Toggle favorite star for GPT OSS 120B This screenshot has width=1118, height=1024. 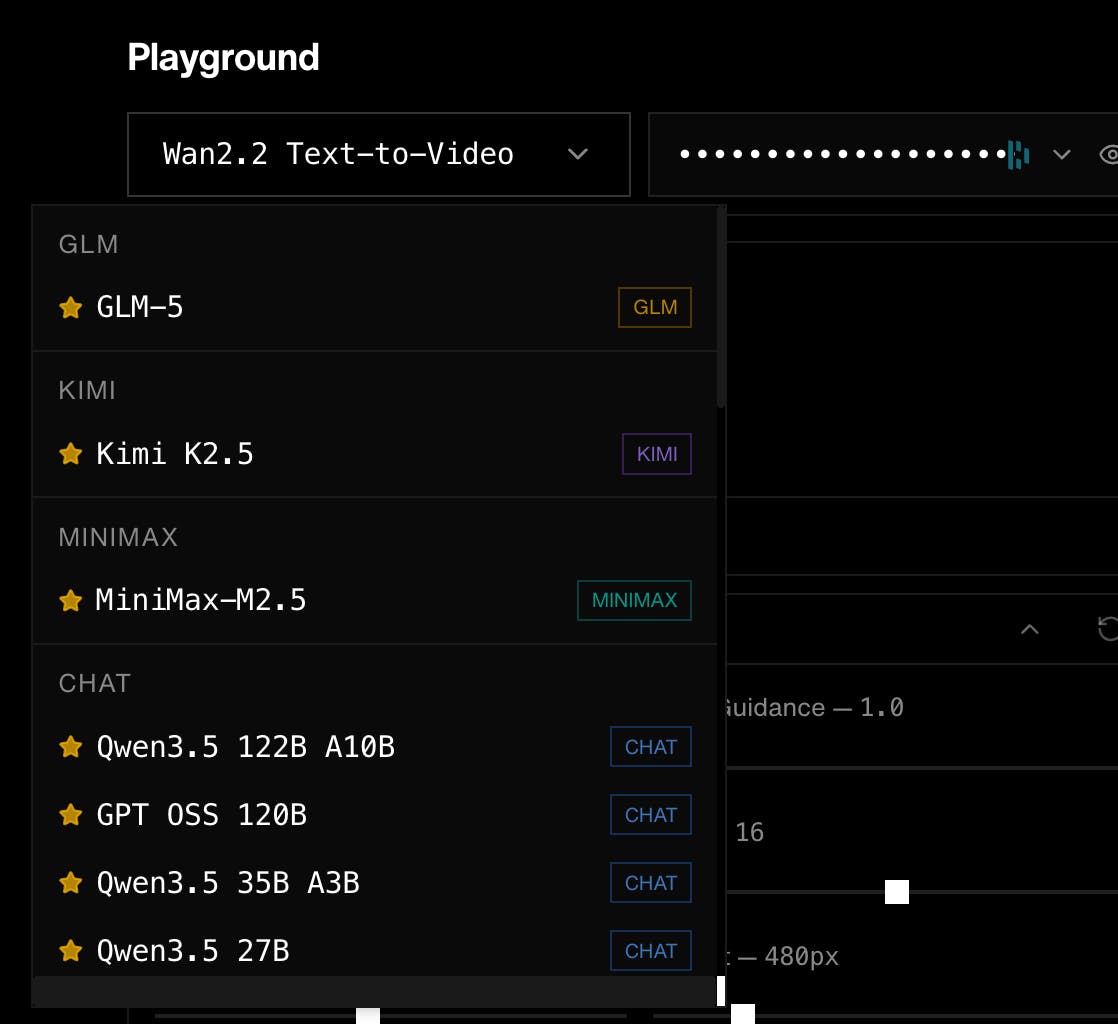(x=71, y=814)
